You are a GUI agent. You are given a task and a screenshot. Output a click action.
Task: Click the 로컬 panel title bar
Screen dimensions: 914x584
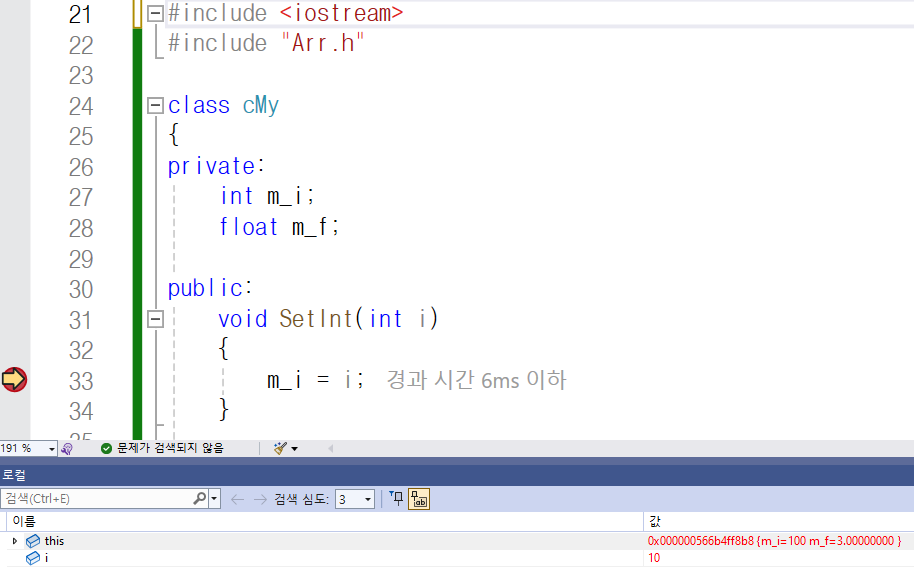click(457, 475)
